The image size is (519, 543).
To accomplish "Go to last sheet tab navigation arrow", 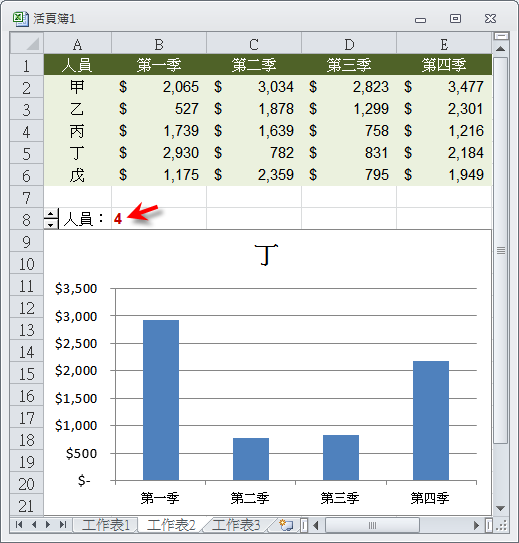I will coord(63,525).
